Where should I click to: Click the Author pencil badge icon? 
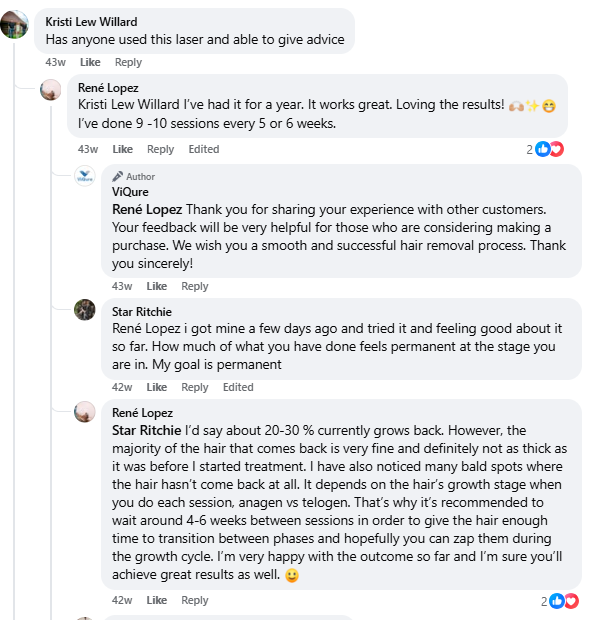pyautogui.click(x=118, y=176)
